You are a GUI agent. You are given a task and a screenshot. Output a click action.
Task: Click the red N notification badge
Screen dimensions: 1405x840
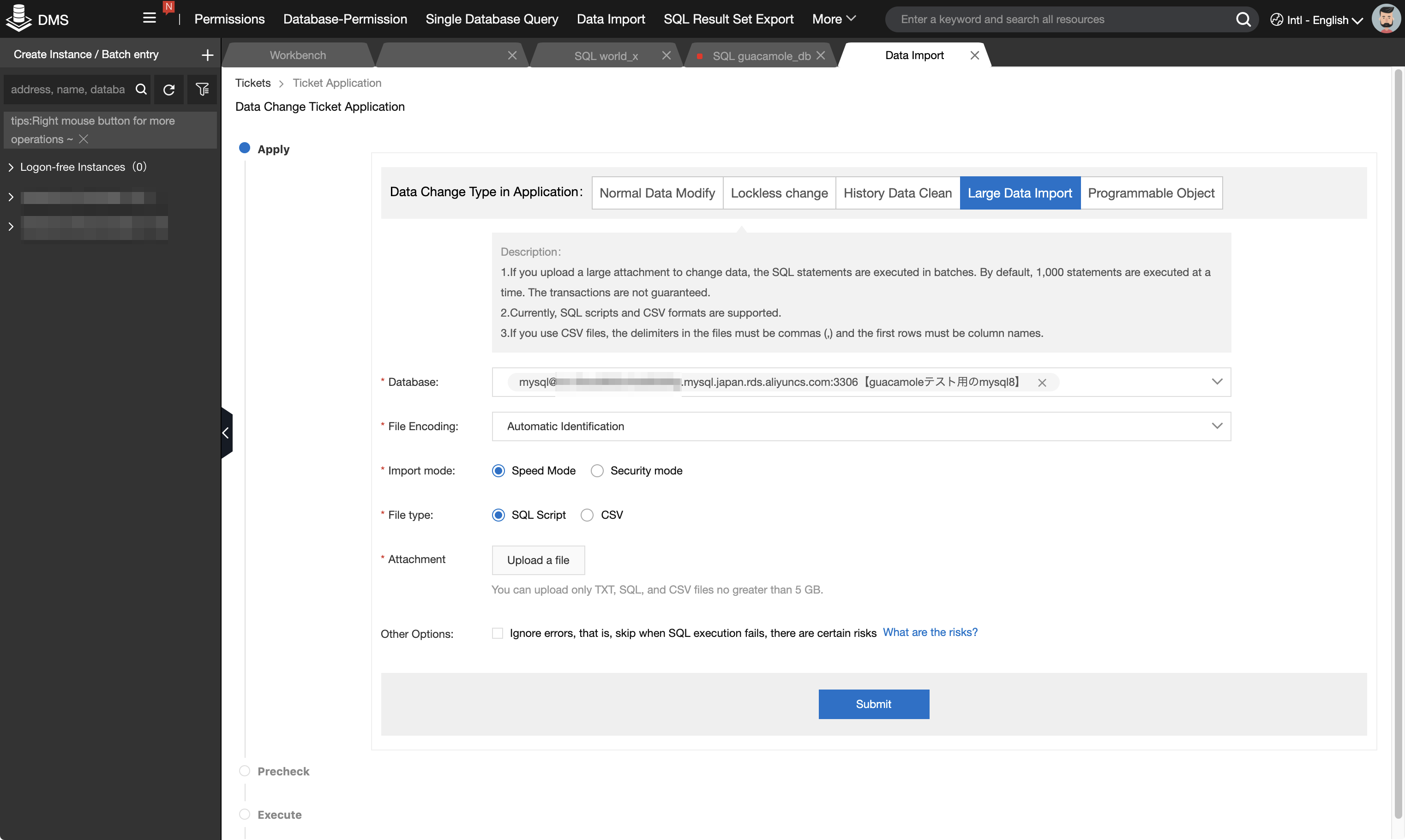(x=168, y=7)
